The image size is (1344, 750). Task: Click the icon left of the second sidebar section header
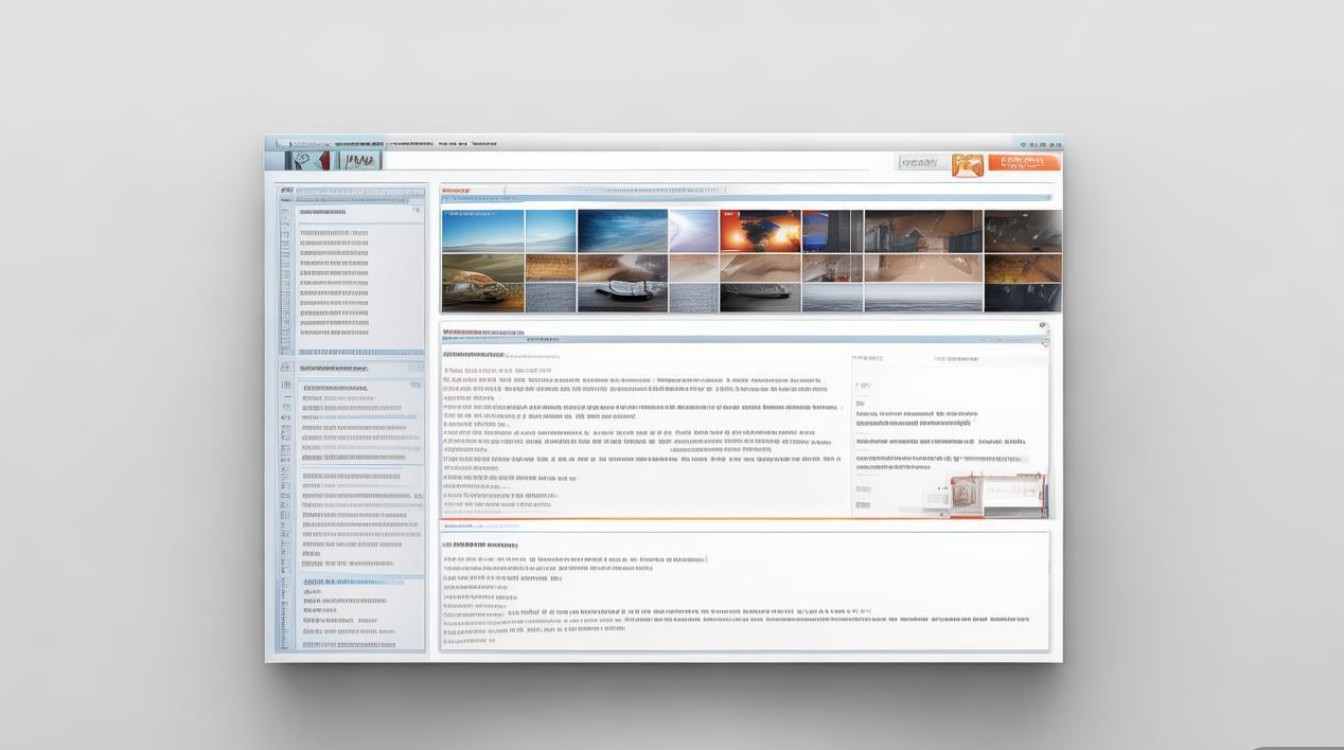click(x=286, y=368)
